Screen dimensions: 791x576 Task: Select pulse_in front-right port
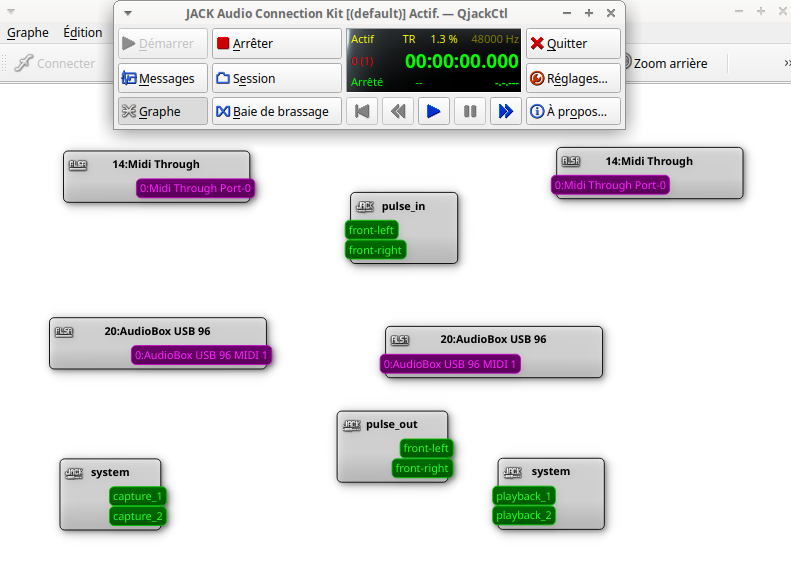tap(375, 250)
